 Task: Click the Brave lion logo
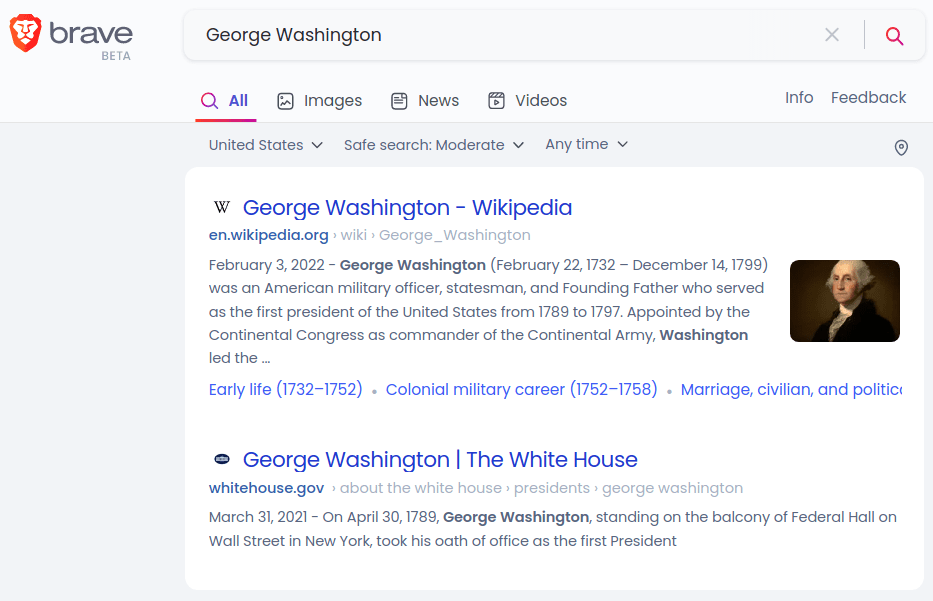25,33
